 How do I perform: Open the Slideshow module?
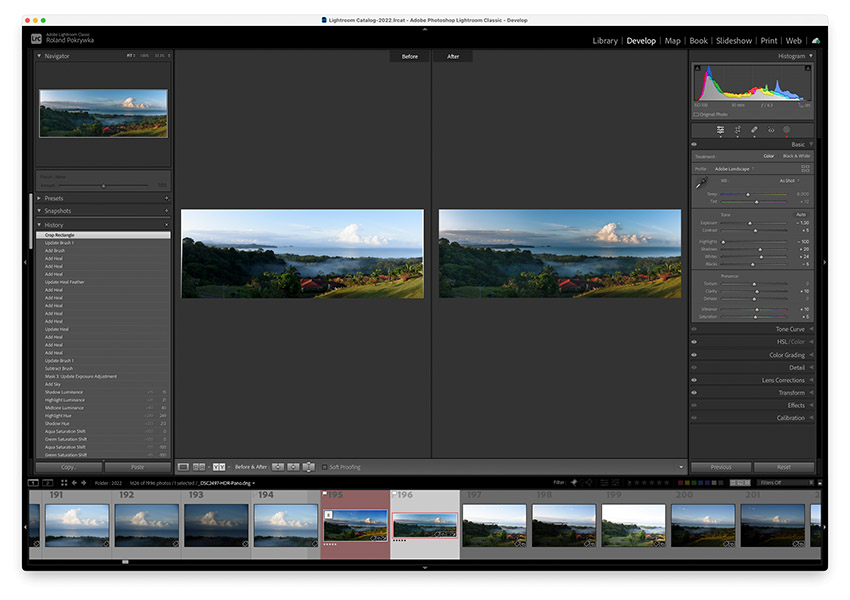733,41
